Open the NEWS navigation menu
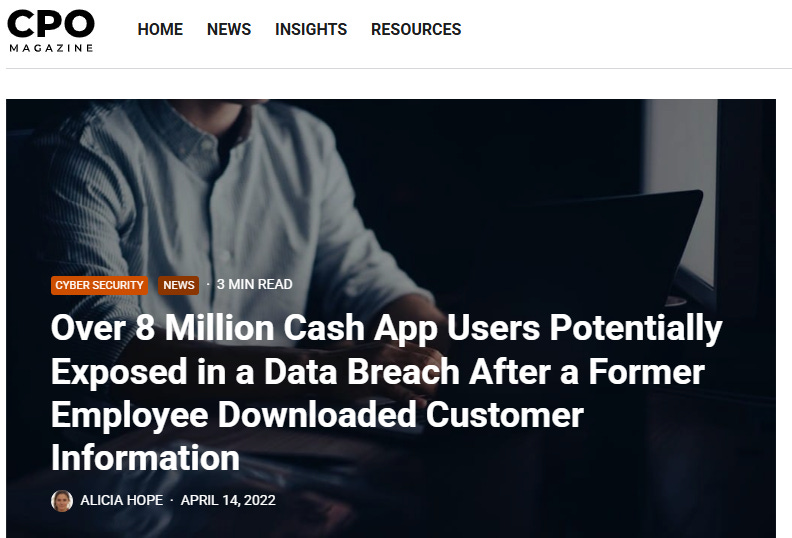792x538 pixels. point(229,29)
